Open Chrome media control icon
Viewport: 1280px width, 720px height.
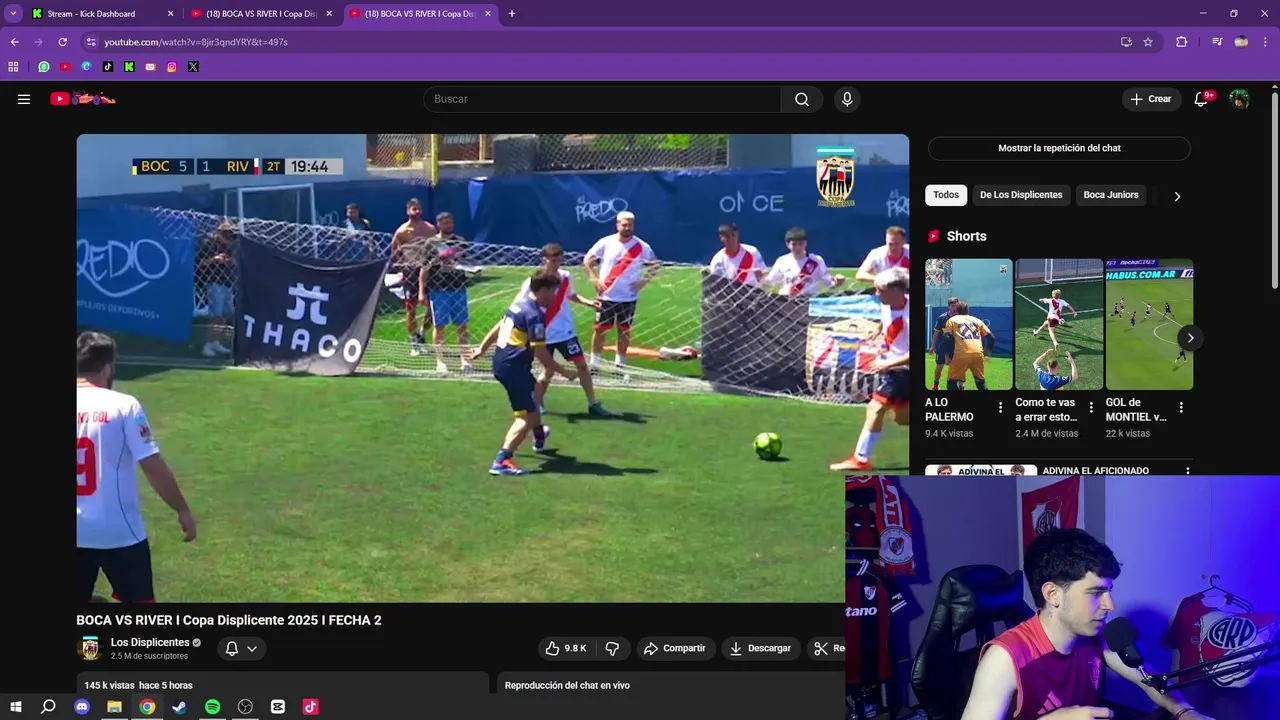tap(1217, 42)
